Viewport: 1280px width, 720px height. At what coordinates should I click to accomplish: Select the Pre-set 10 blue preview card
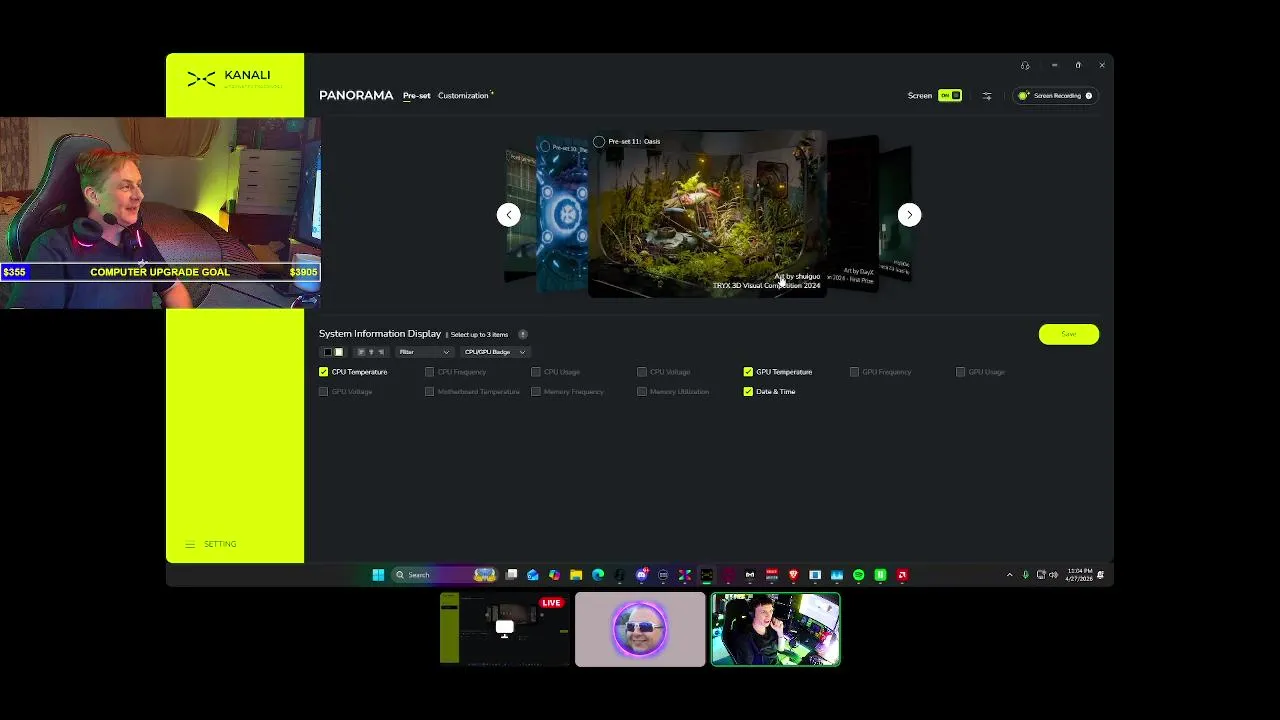(x=562, y=215)
